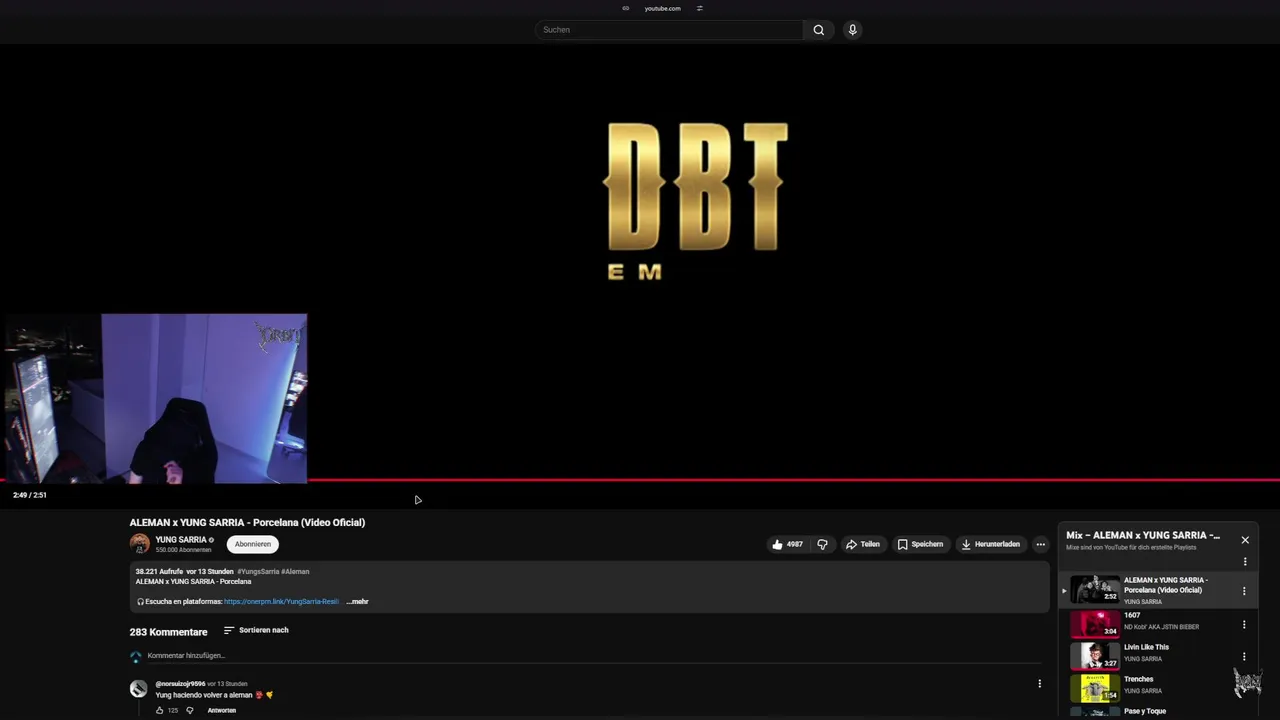Click the #YungsSarria hashtag
Image resolution: width=1280 pixels, height=720 pixels.
(258, 572)
